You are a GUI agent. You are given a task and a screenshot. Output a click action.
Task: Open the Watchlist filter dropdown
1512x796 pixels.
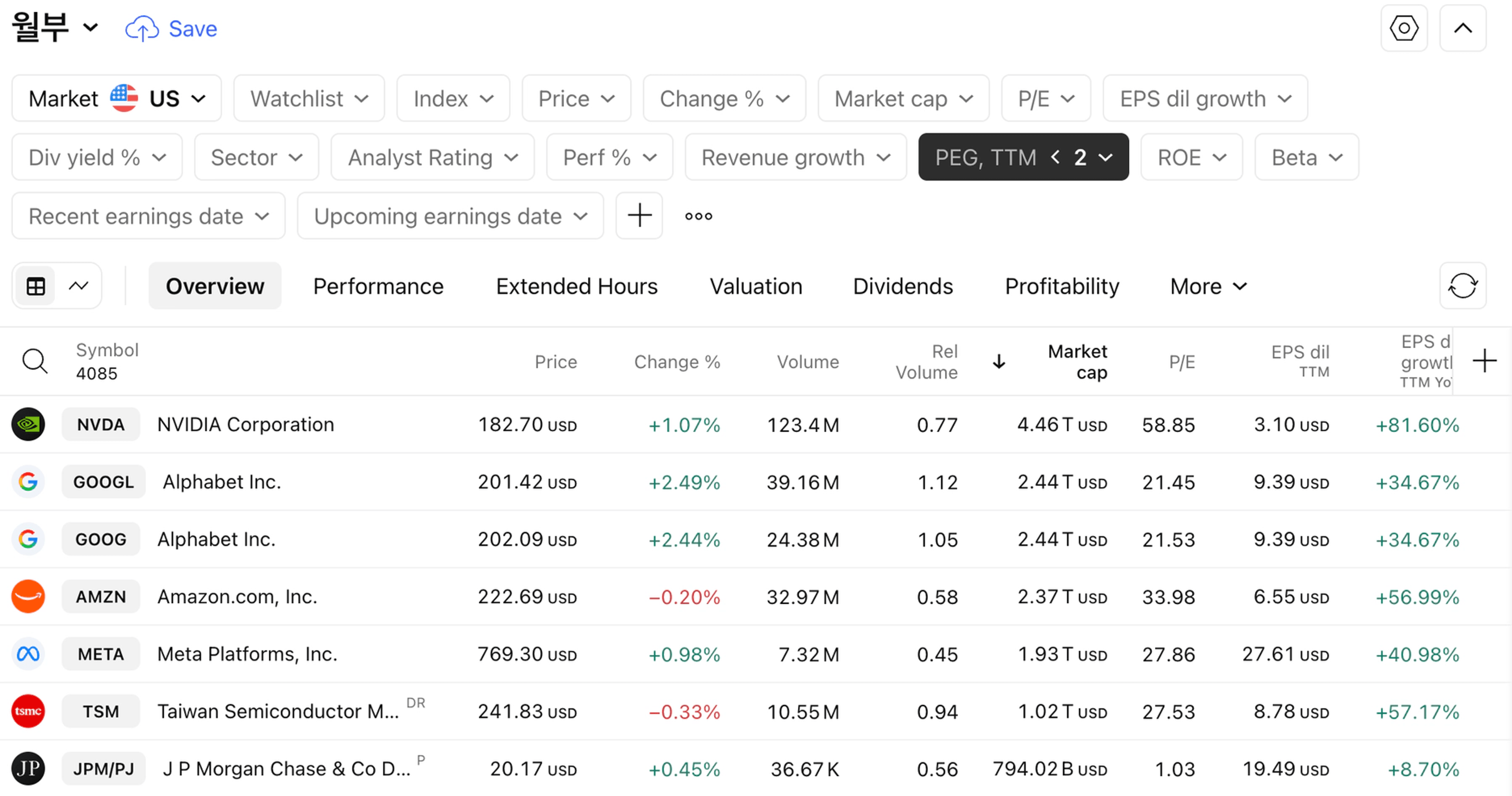[309, 98]
